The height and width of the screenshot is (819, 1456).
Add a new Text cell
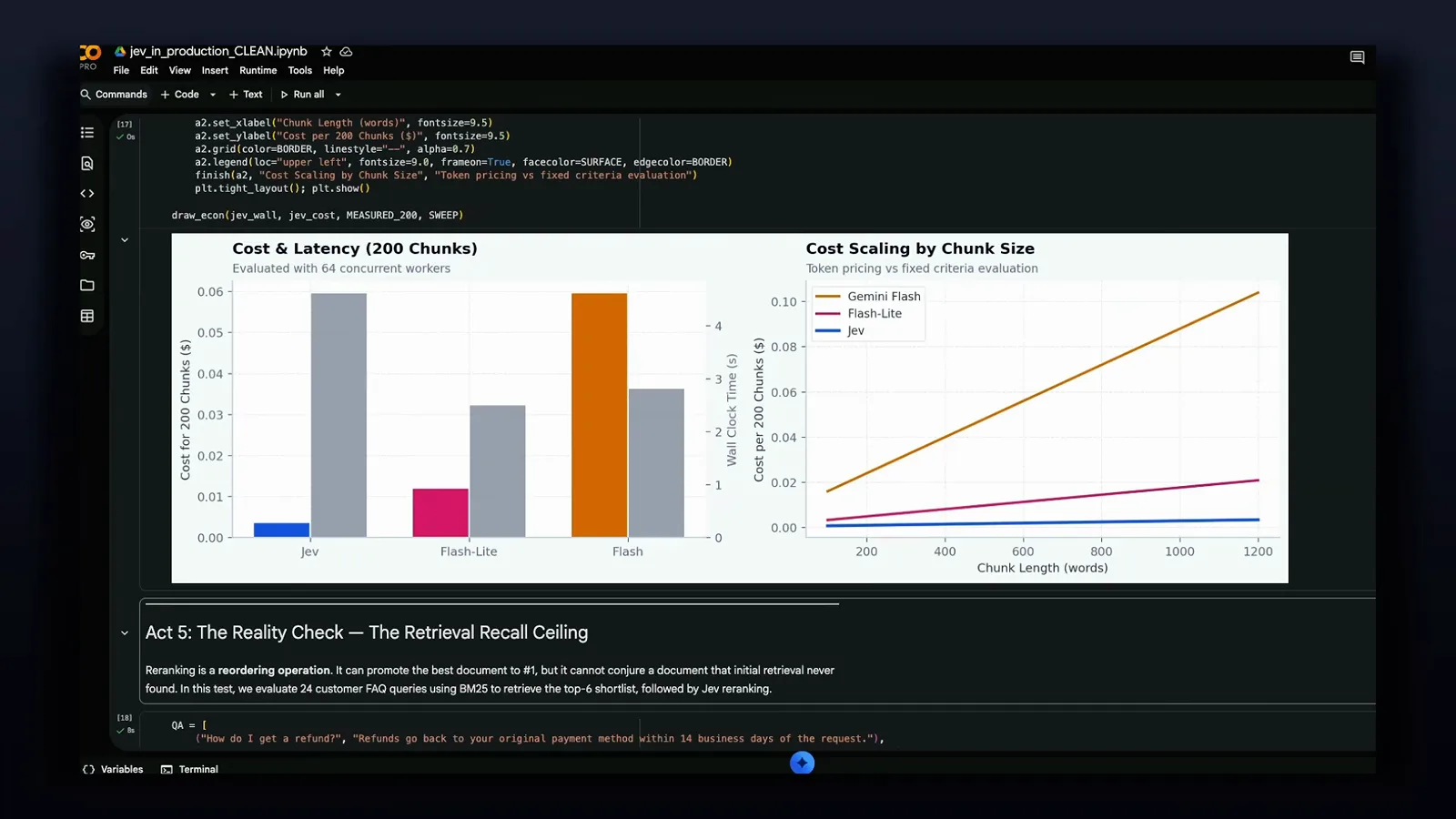(x=246, y=95)
